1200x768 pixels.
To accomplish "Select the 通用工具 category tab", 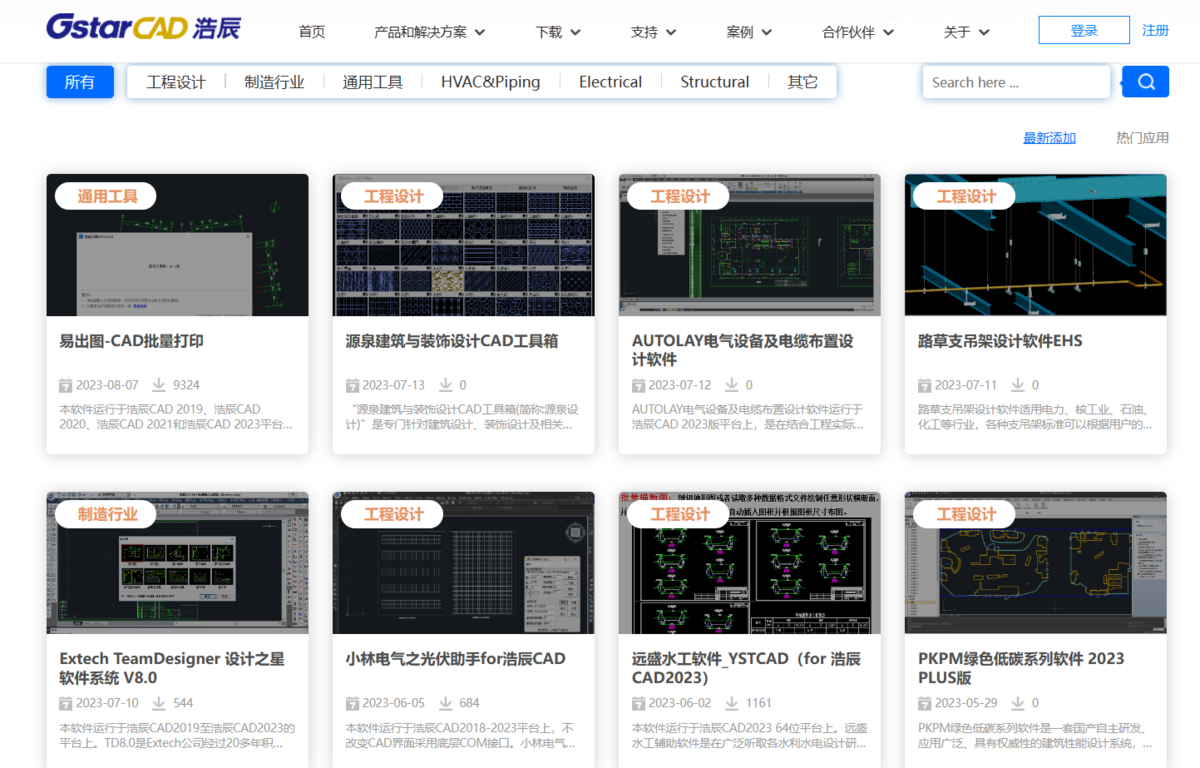I will [372, 82].
